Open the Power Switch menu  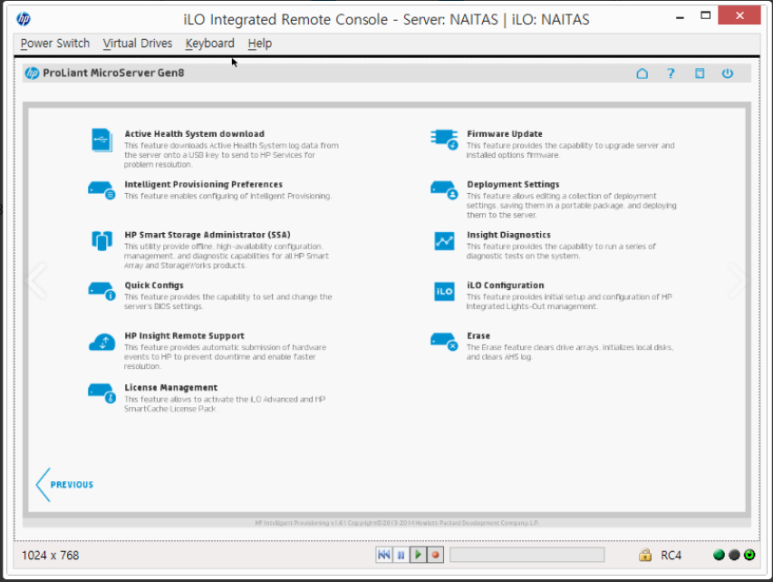click(55, 43)
